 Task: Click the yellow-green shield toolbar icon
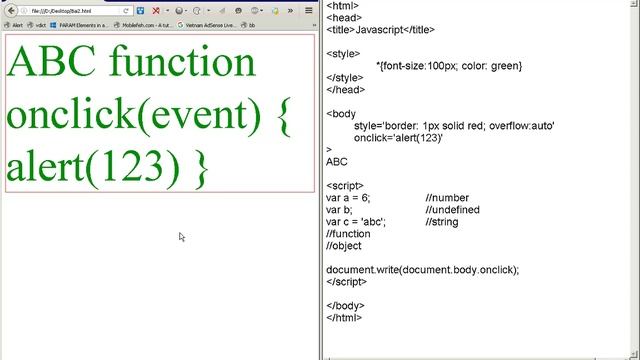click(276, 11)
